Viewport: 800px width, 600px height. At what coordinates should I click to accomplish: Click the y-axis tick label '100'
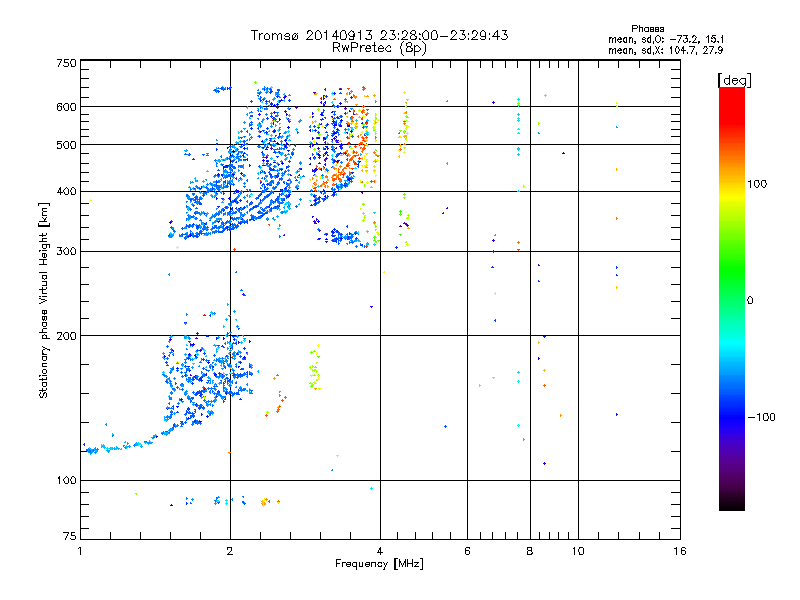[x=66, y=481]
